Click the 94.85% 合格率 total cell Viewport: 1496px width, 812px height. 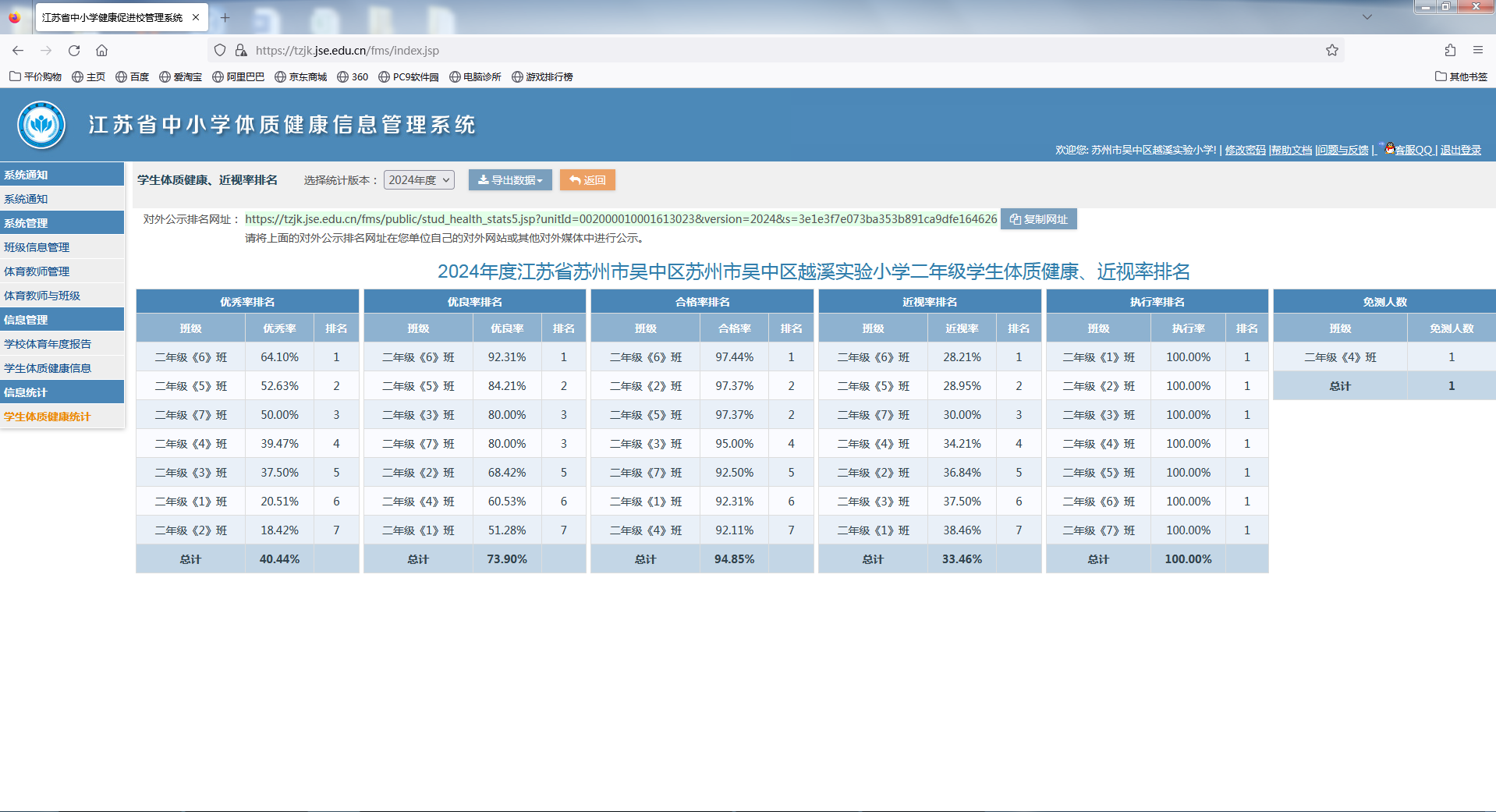coord(735,559)
